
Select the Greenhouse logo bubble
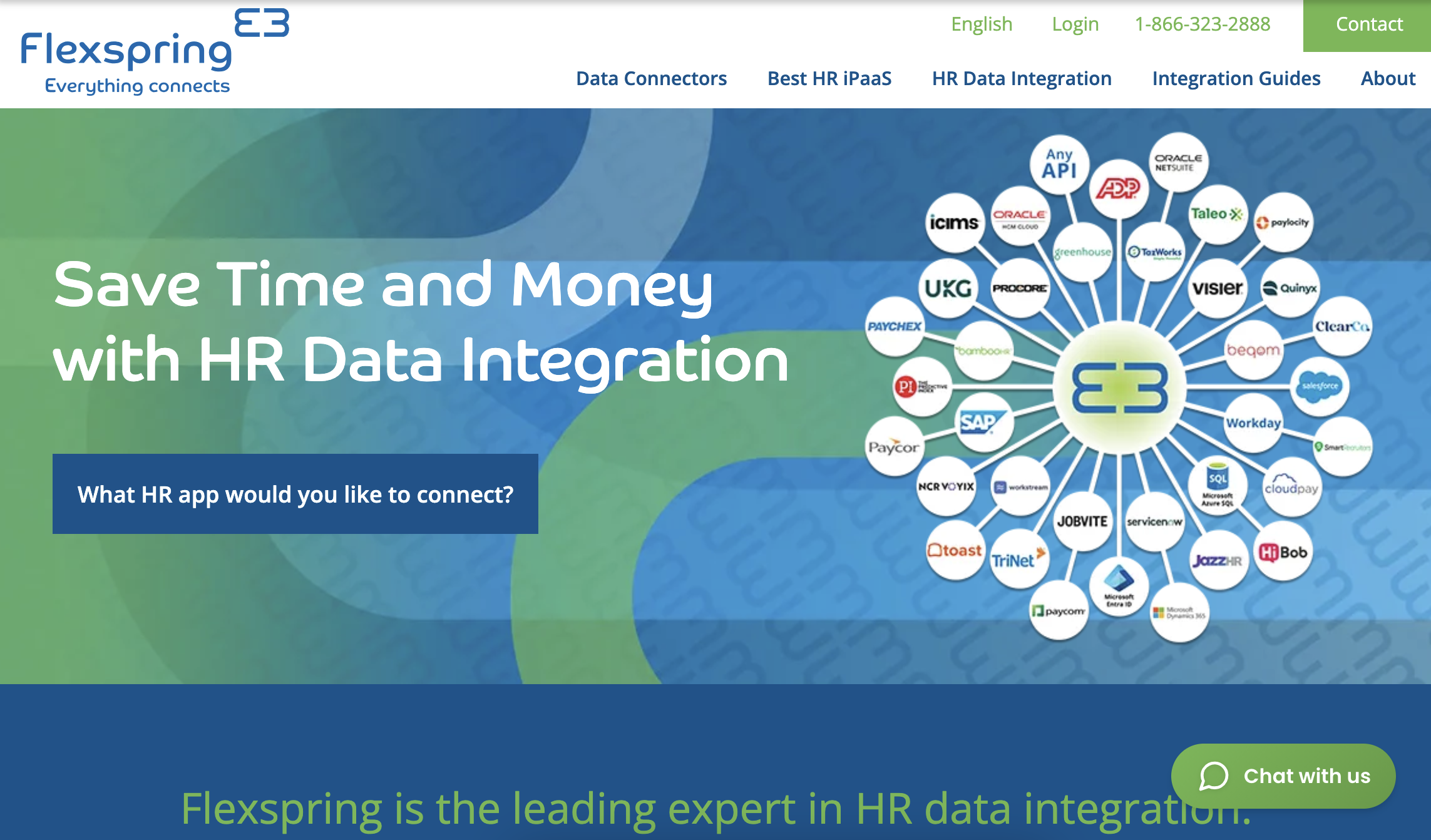click(1083, 252)
